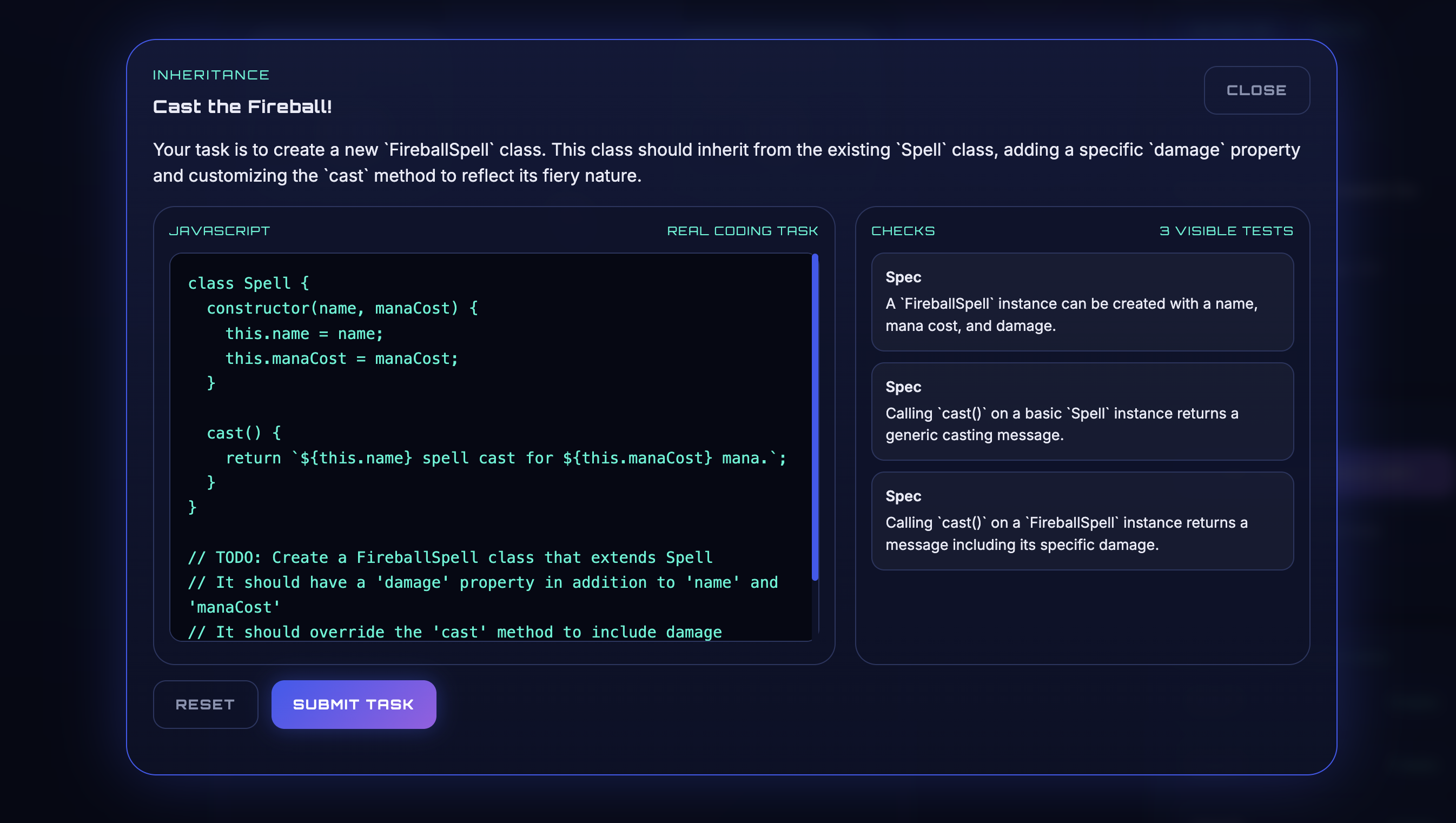This screenshot has height=823, width=1456.
Task: Place cursor on 'class Spell {' line
Action: pos(248,283)
